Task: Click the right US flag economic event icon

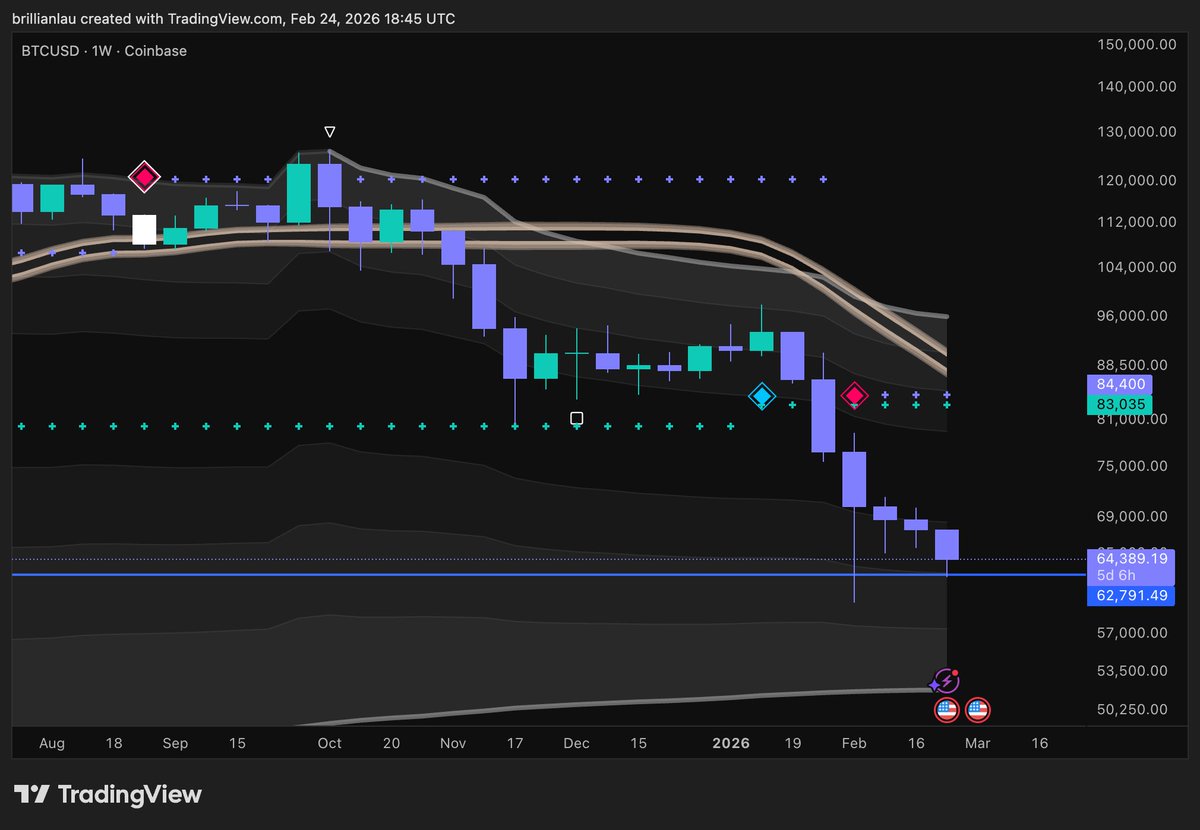Action: (x=977, y=711)
